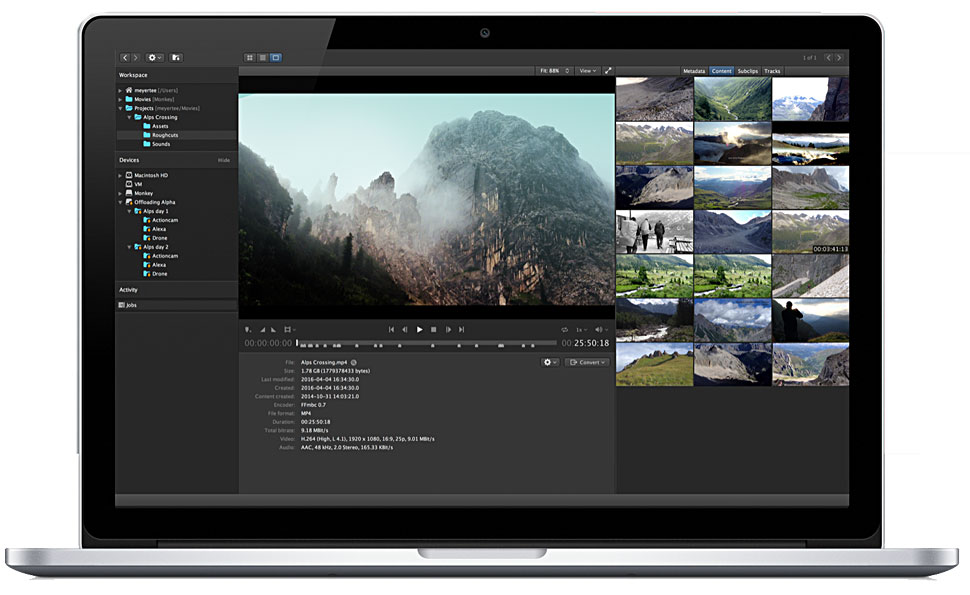Switch to thumbnail grid view mode
Viewport: 970px width, 595px height.
click(249, 58)
